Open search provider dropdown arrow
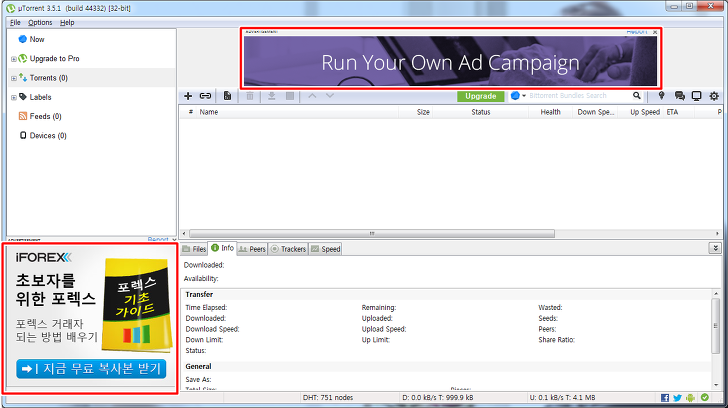Viewport: 728px width, 408px height. pos(524,96)
